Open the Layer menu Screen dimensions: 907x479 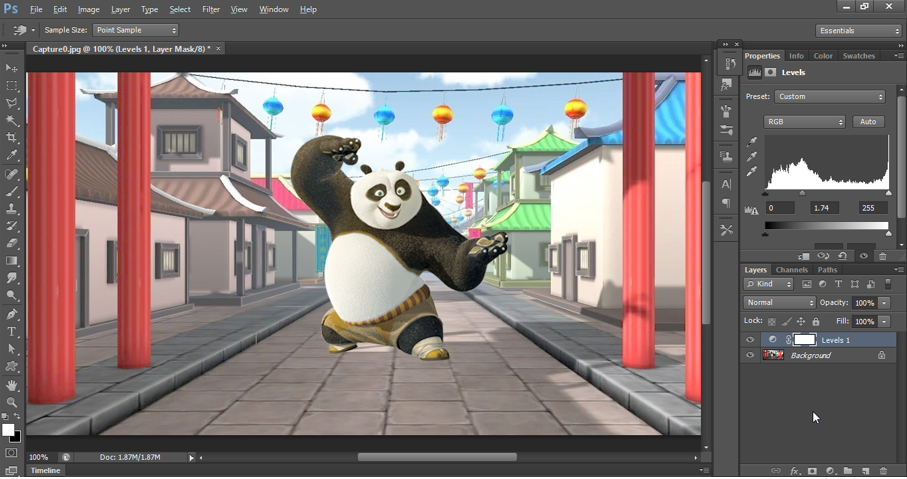click(x=120, y=9)
